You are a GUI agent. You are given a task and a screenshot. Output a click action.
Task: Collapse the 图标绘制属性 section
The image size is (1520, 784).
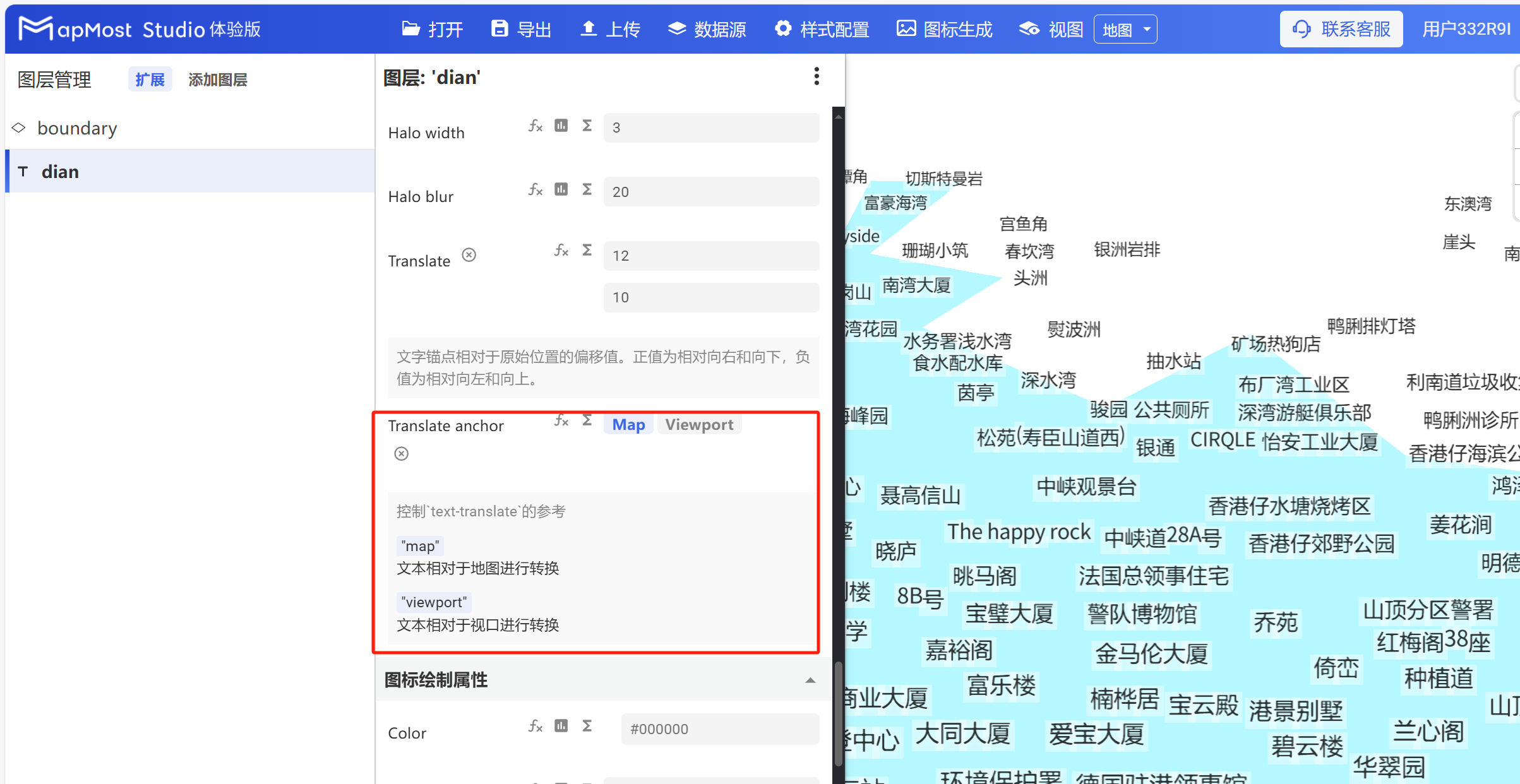810,680
